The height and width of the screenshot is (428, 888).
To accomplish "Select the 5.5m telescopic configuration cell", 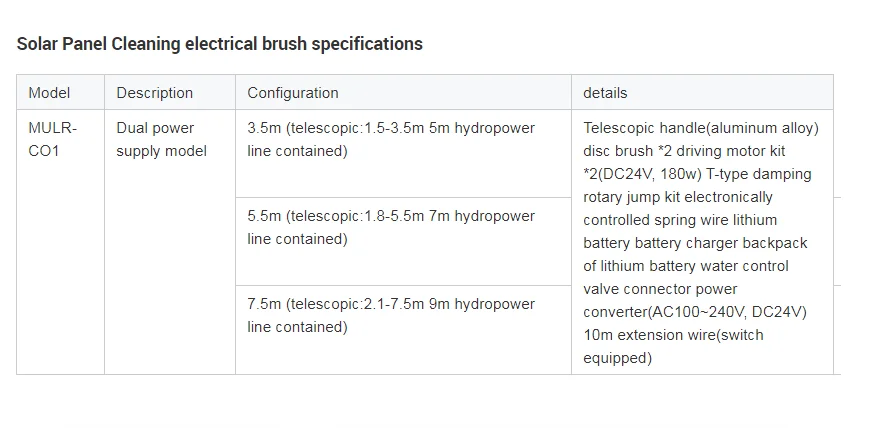I will click(403, 241).
